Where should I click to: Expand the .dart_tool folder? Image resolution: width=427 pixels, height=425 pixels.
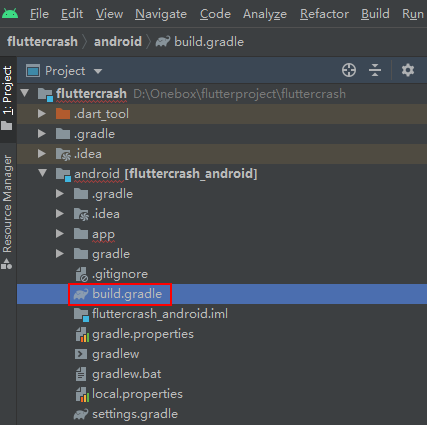(42, 114)
